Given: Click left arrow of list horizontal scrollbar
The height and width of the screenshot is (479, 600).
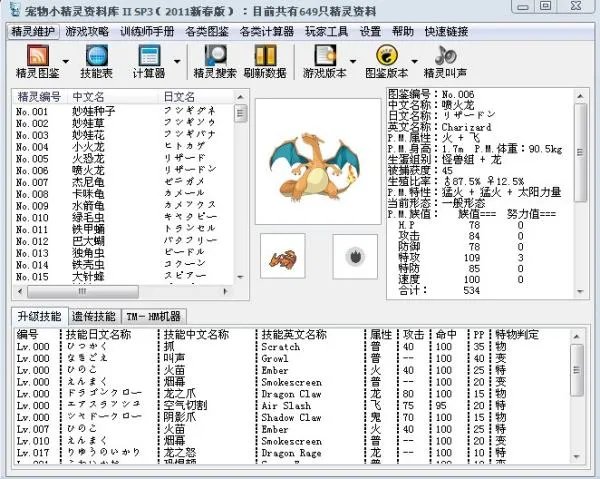Looking at the screenshot, I should pos(20,292).
